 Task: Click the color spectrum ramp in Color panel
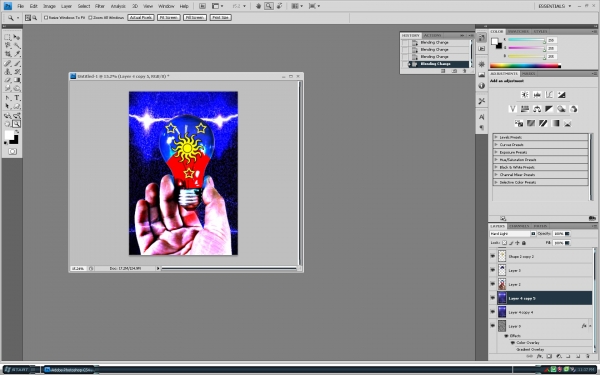[525, 66]
